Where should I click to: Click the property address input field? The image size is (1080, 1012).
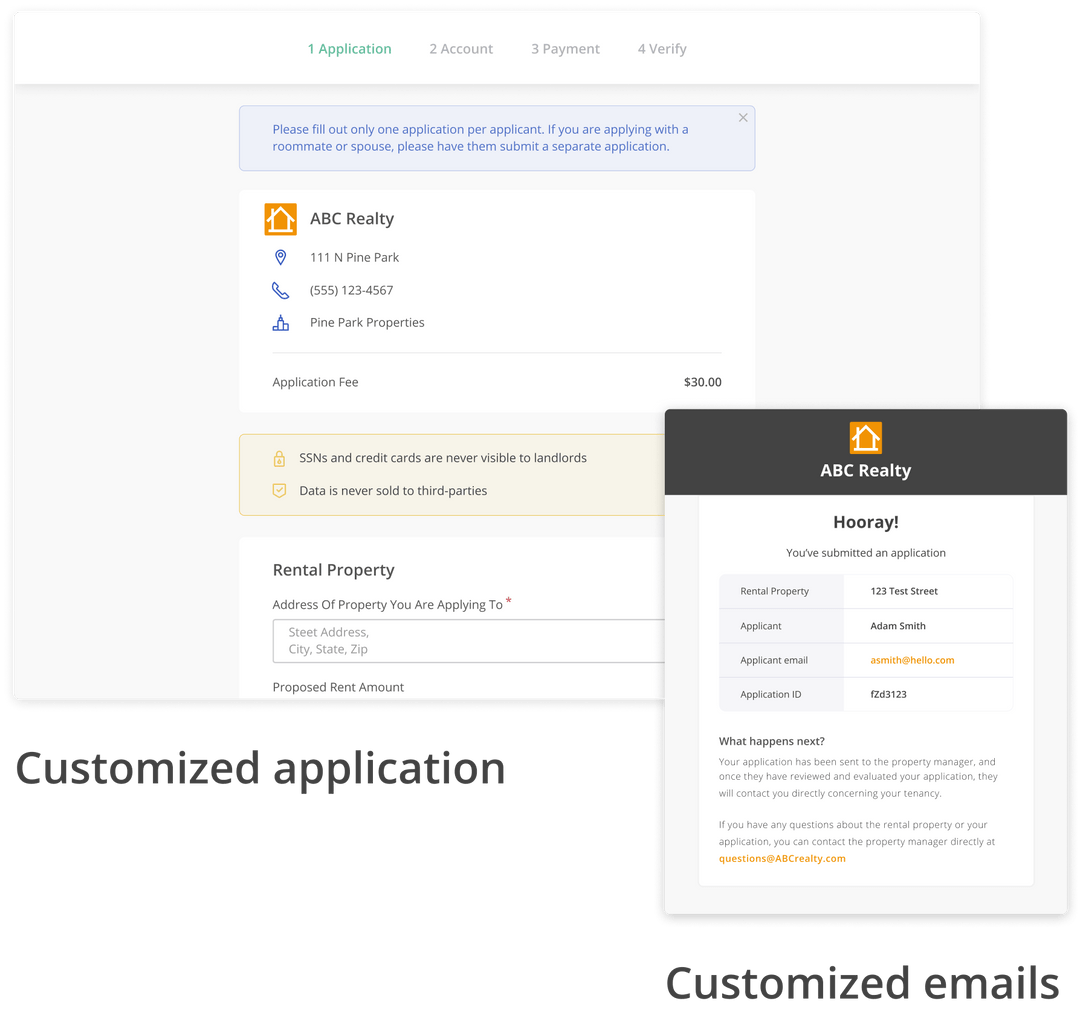[450, 640]
